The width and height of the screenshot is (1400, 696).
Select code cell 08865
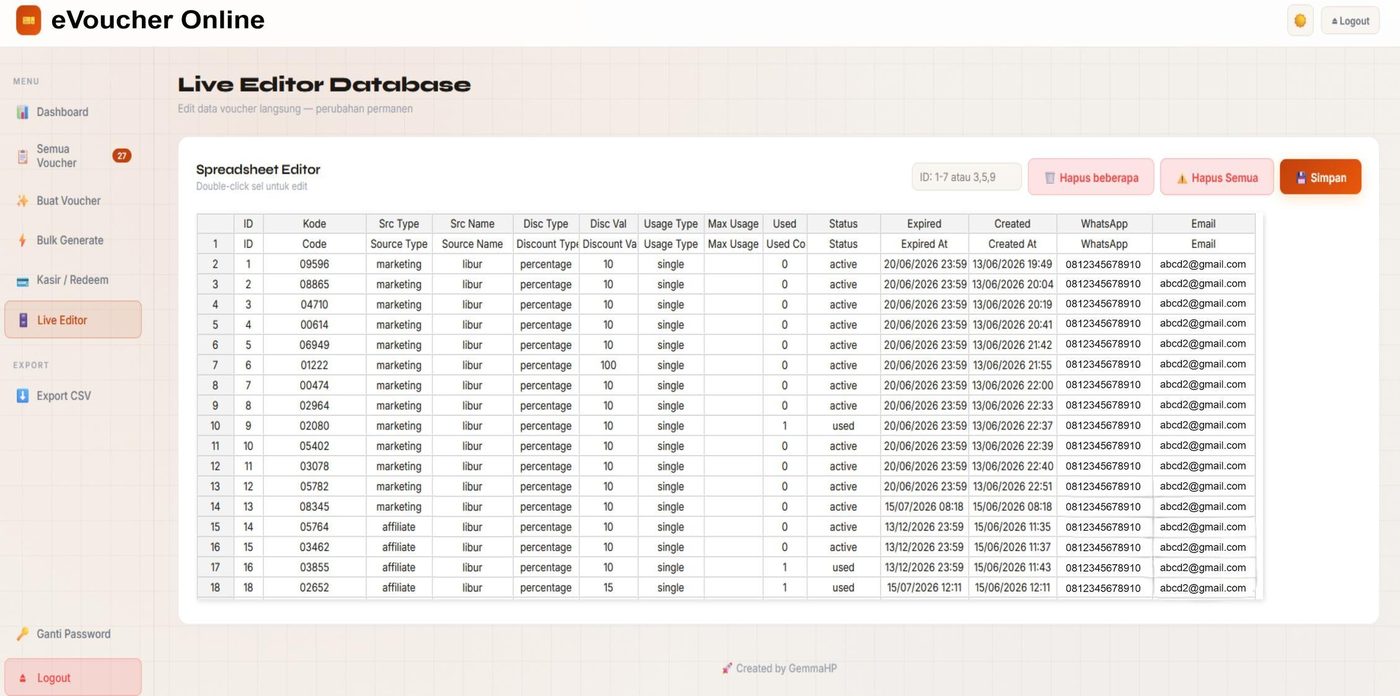pos(314,285)
